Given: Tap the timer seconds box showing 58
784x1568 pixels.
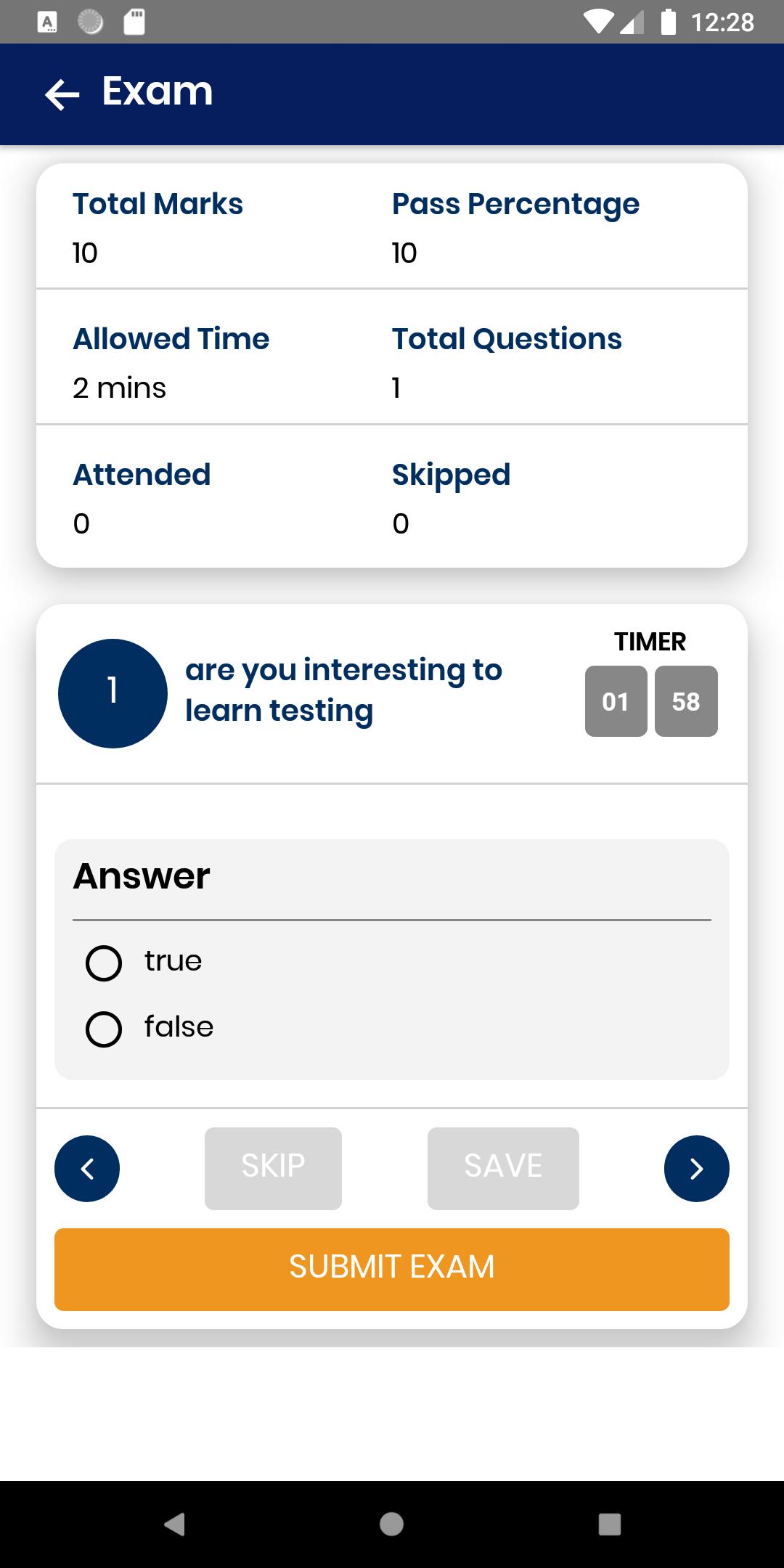Looking at the screenshot, I should click(x=686, y=701).
